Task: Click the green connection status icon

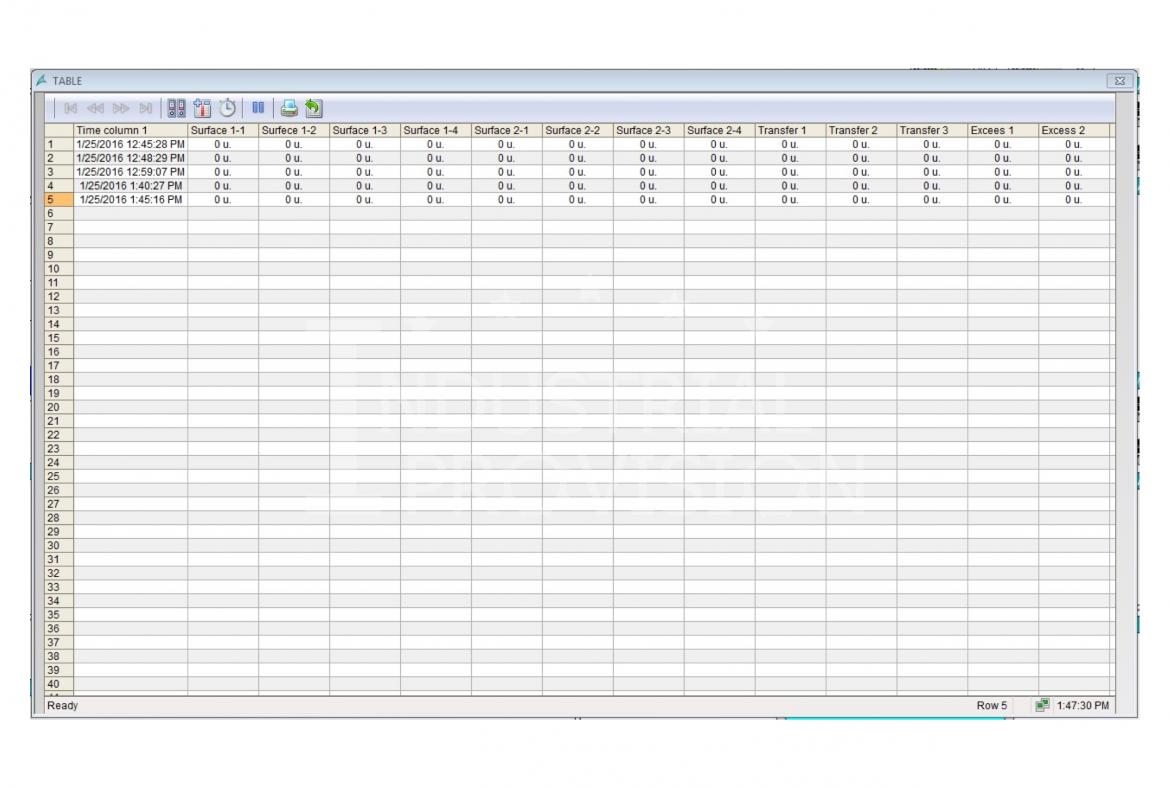Action: (1041, 706)
